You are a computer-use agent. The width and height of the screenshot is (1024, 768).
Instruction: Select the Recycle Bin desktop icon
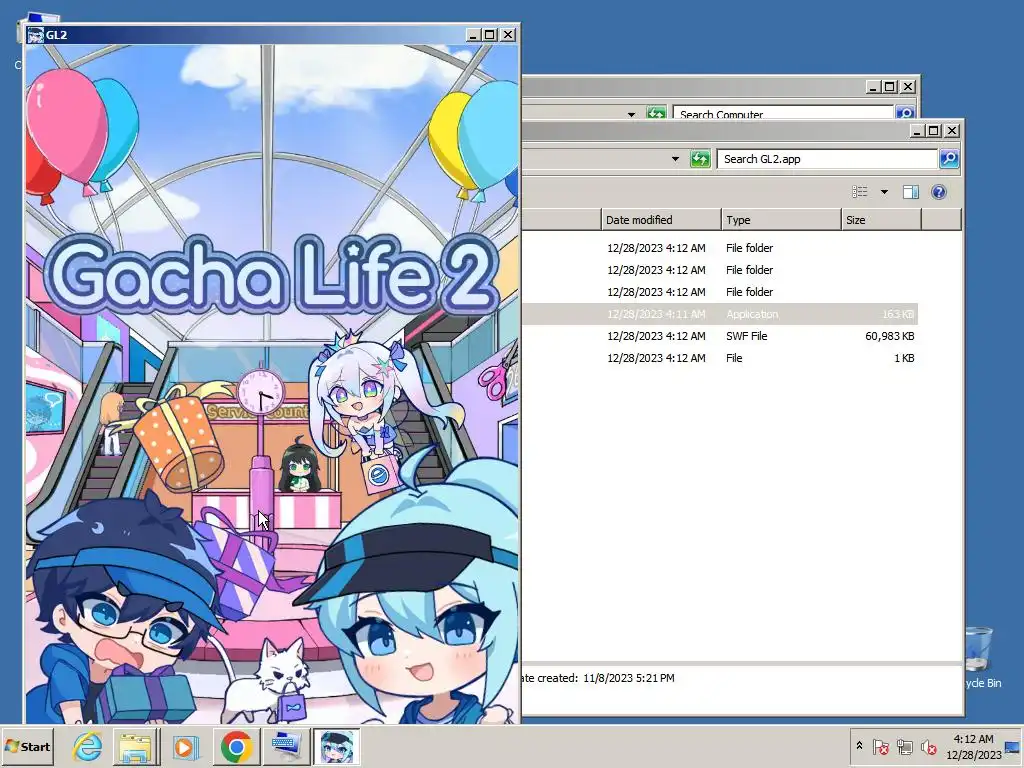coord(979,656)
